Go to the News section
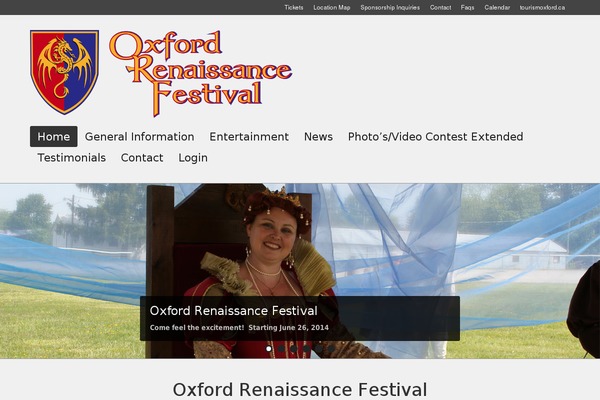The height and width of the screenshot is (400, 600). pyautogui.click(x=318, y=137)
